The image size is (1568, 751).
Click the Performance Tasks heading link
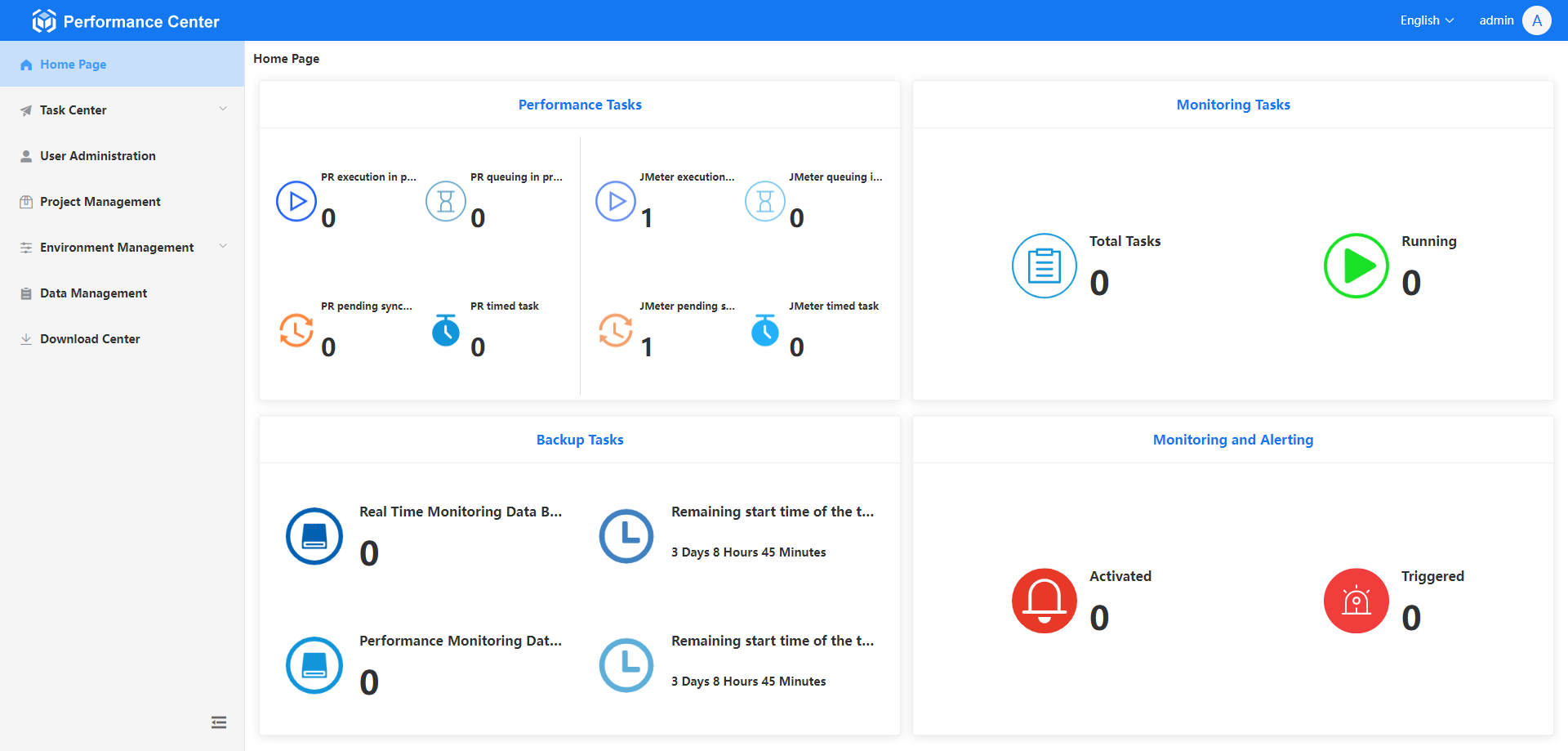580,105
